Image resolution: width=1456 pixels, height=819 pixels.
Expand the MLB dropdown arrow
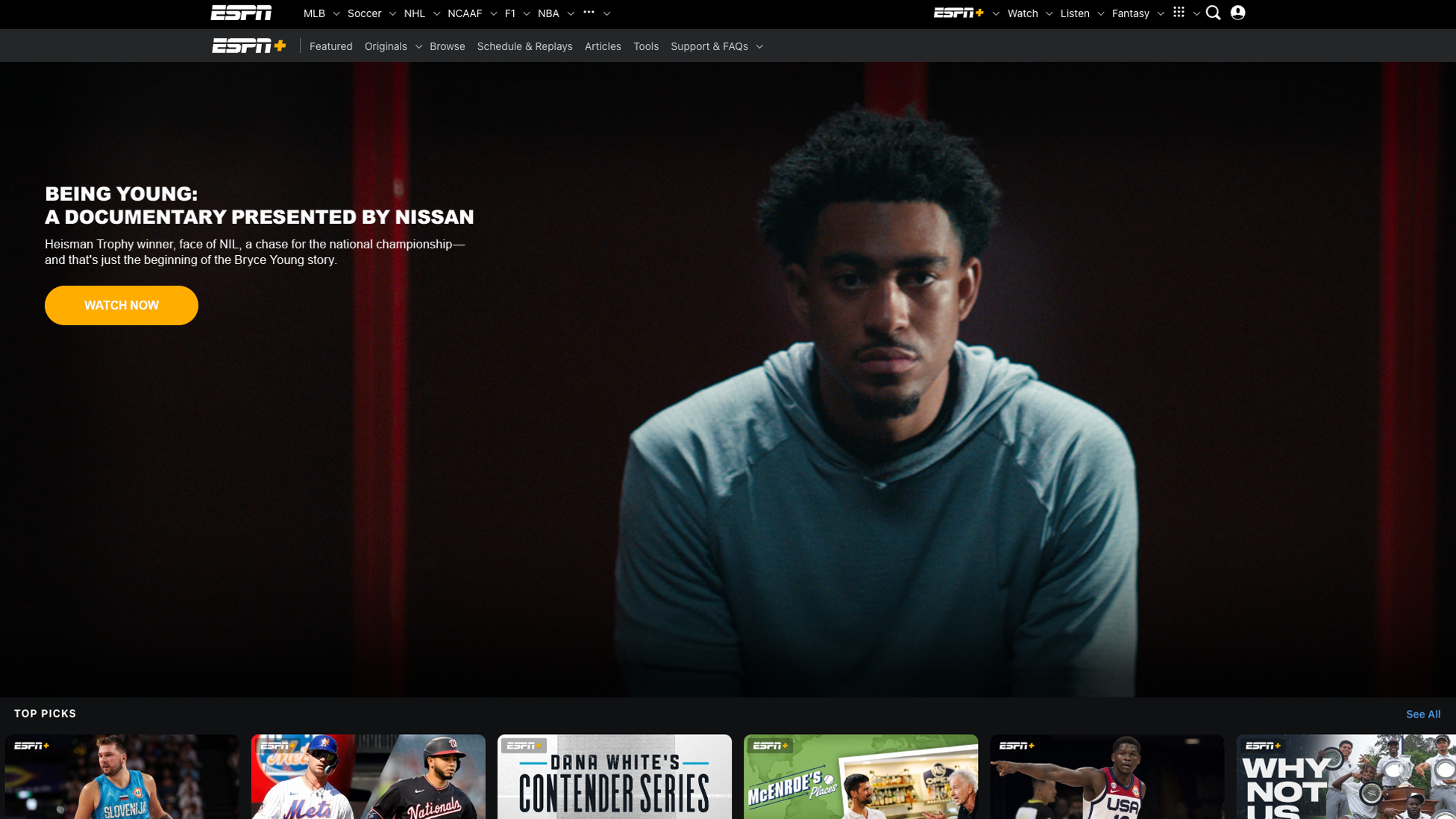click(336, 13)
